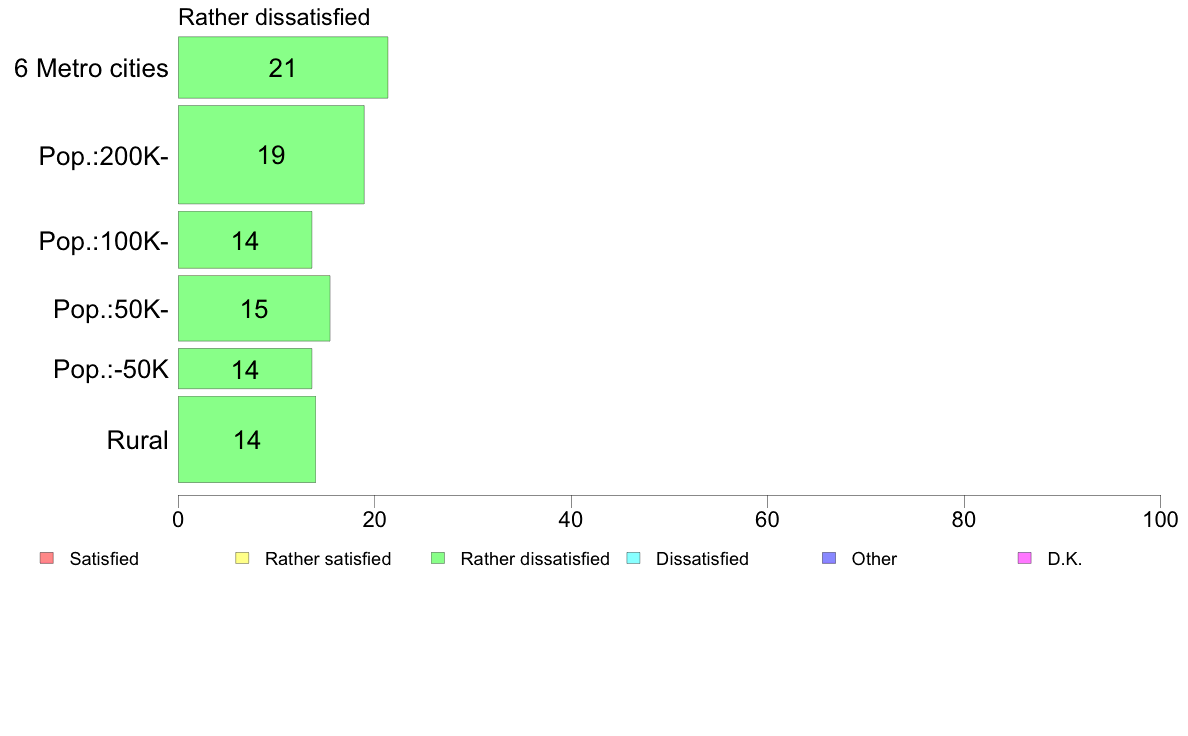Viewport: 1188px width, 736px height.
Task: Click the Dissatisfied cyan legend swatch
Action: point(633,559)
